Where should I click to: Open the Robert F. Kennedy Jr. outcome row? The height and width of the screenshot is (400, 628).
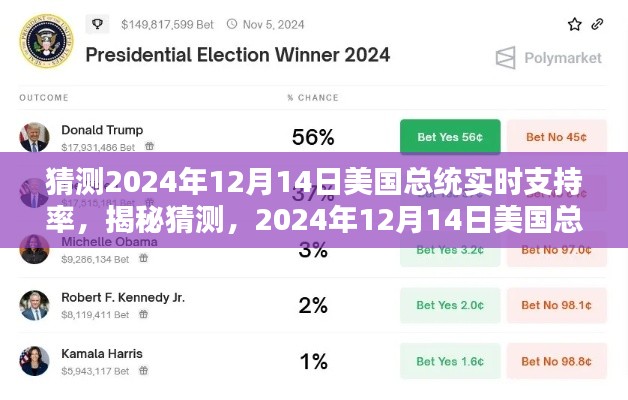[x=122, y=298]
